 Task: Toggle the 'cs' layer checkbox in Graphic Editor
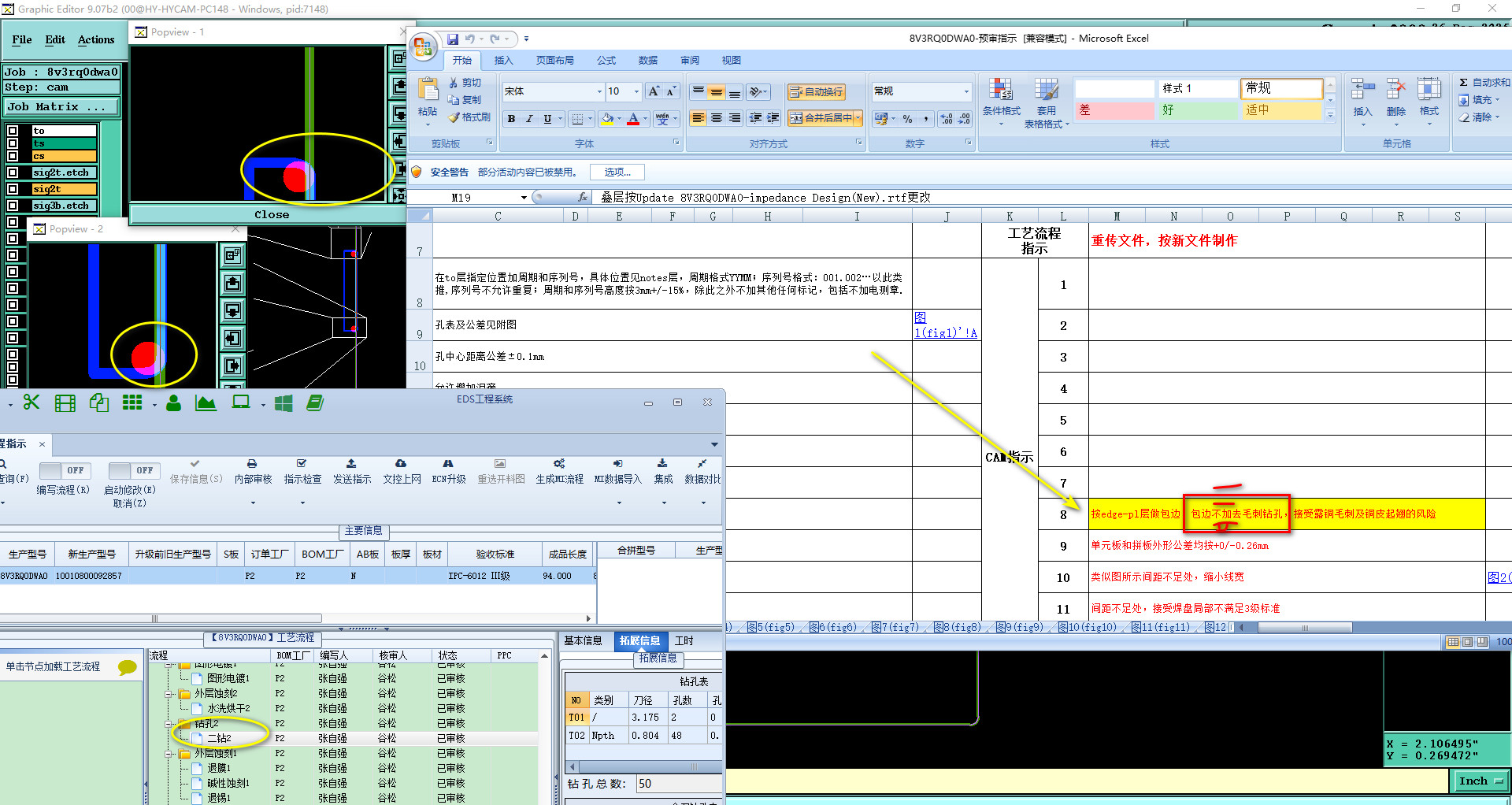[13, 156]
